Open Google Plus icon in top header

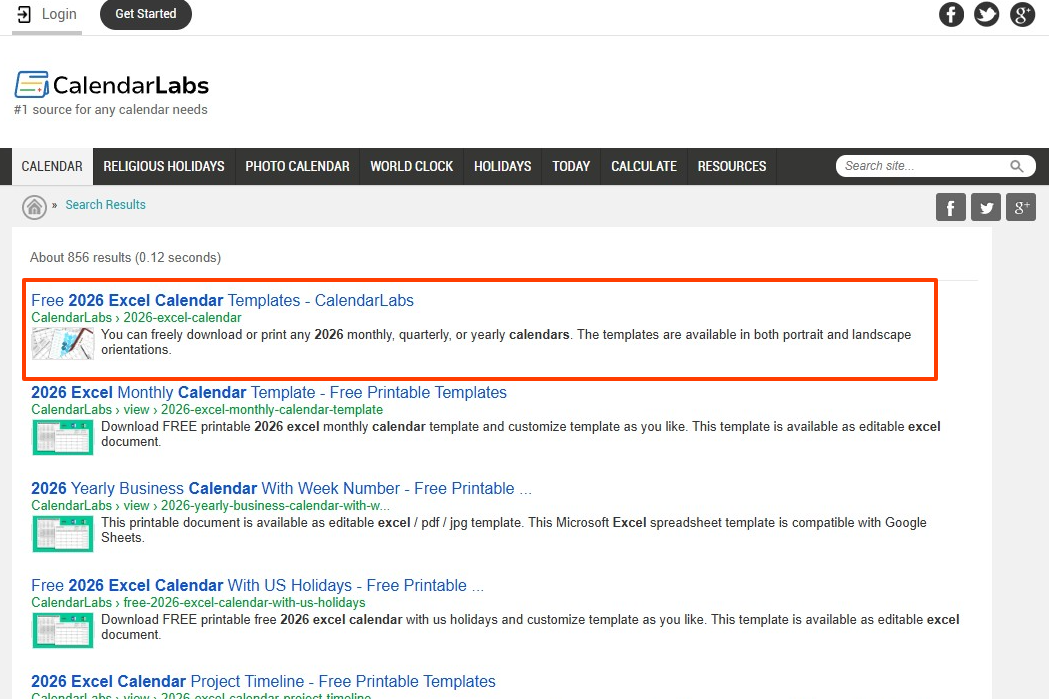(x=1022, y=14)
